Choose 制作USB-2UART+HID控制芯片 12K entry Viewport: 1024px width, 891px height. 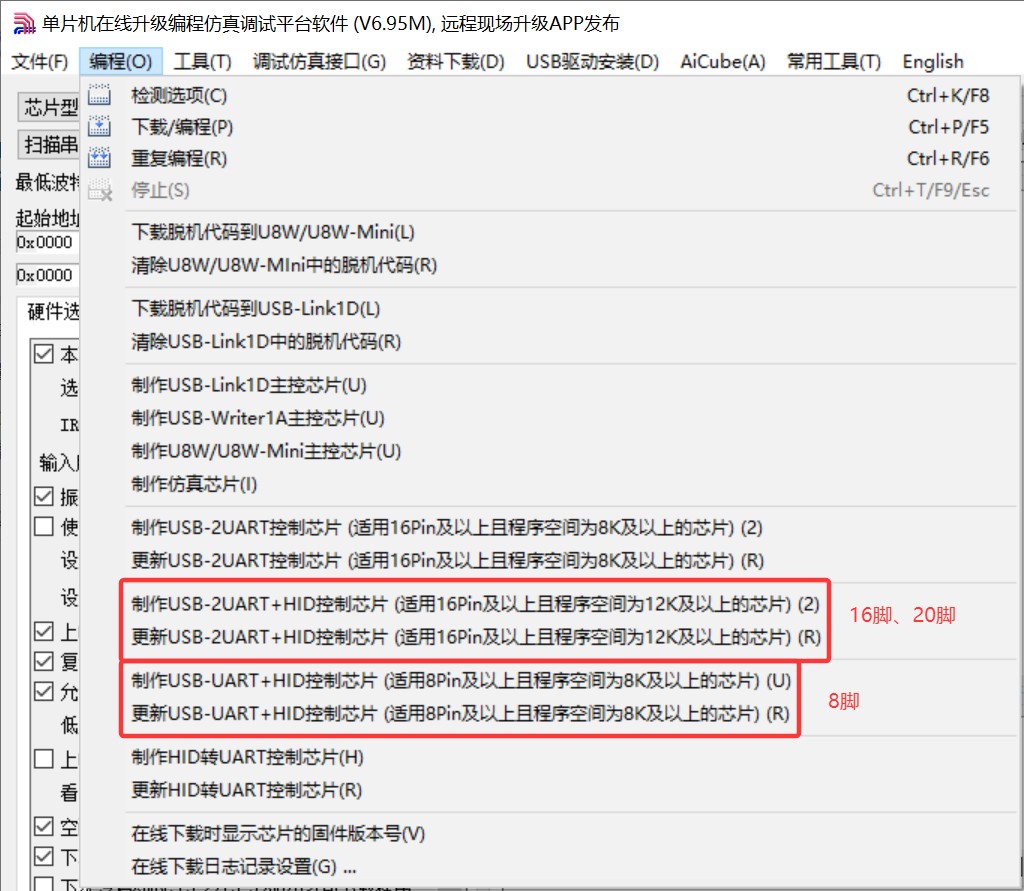click(x=550, y=604)
